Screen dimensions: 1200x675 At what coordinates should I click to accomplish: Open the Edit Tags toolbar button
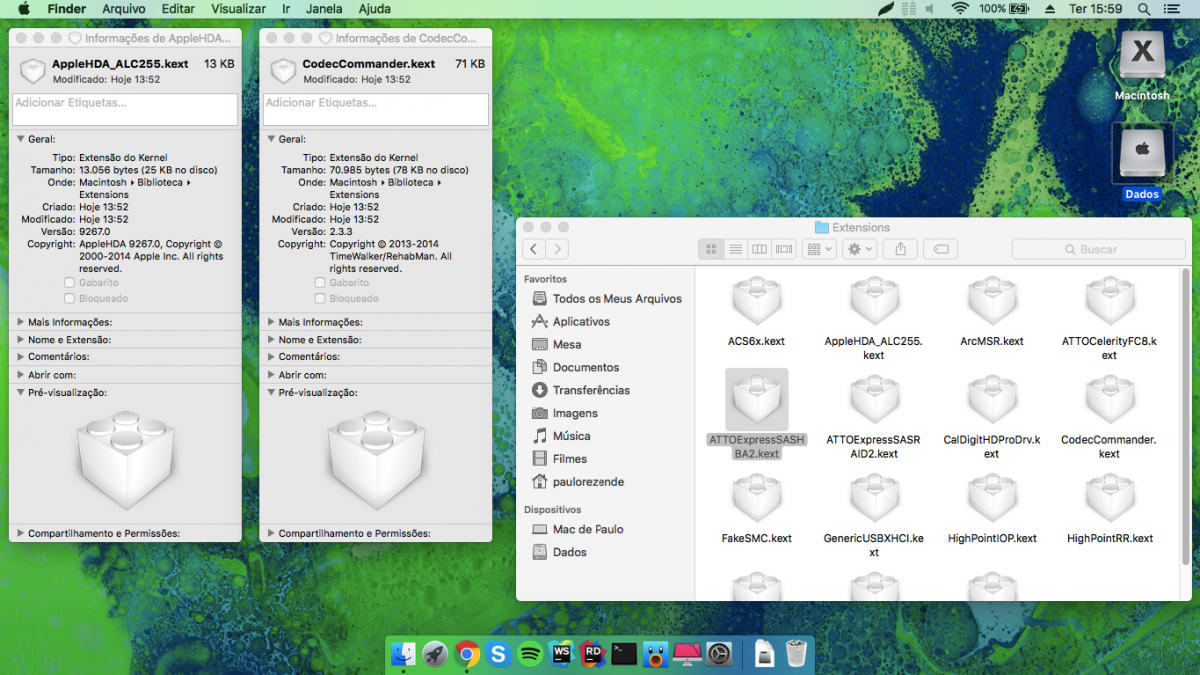click(x=941, y=249)
